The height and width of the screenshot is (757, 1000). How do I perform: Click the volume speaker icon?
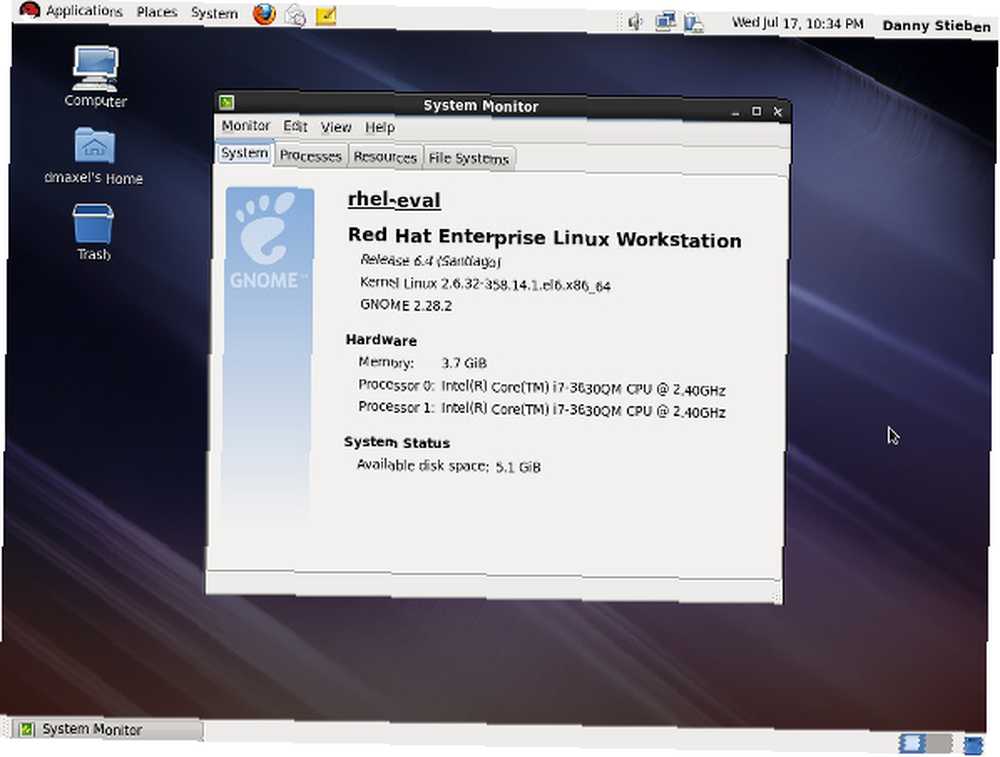[635, 22]
